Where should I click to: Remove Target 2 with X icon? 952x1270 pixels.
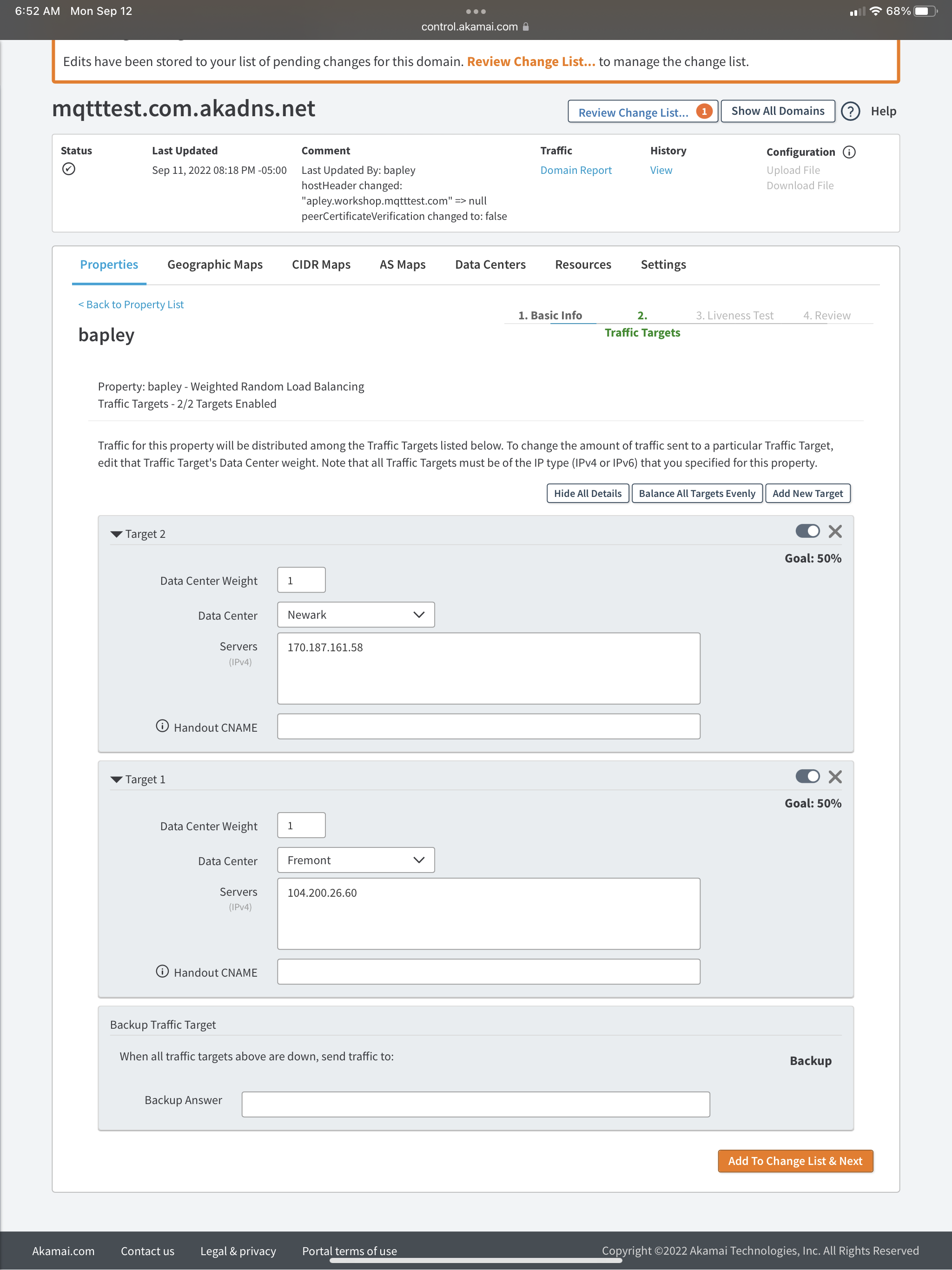(x=835, y=532)
